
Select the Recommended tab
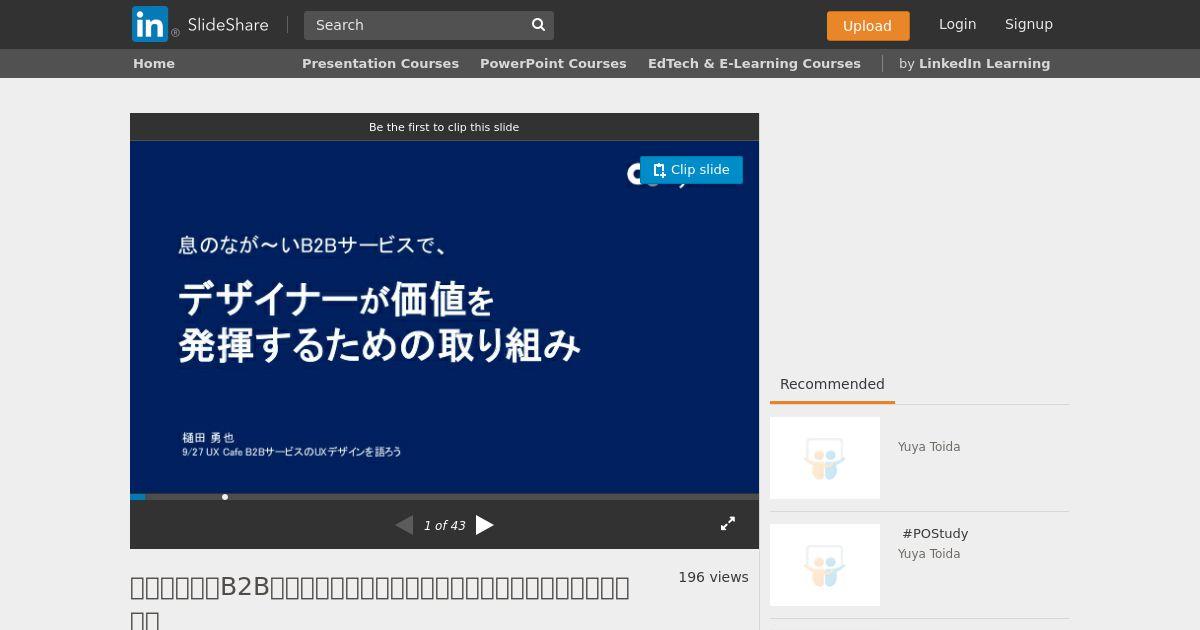832,385
